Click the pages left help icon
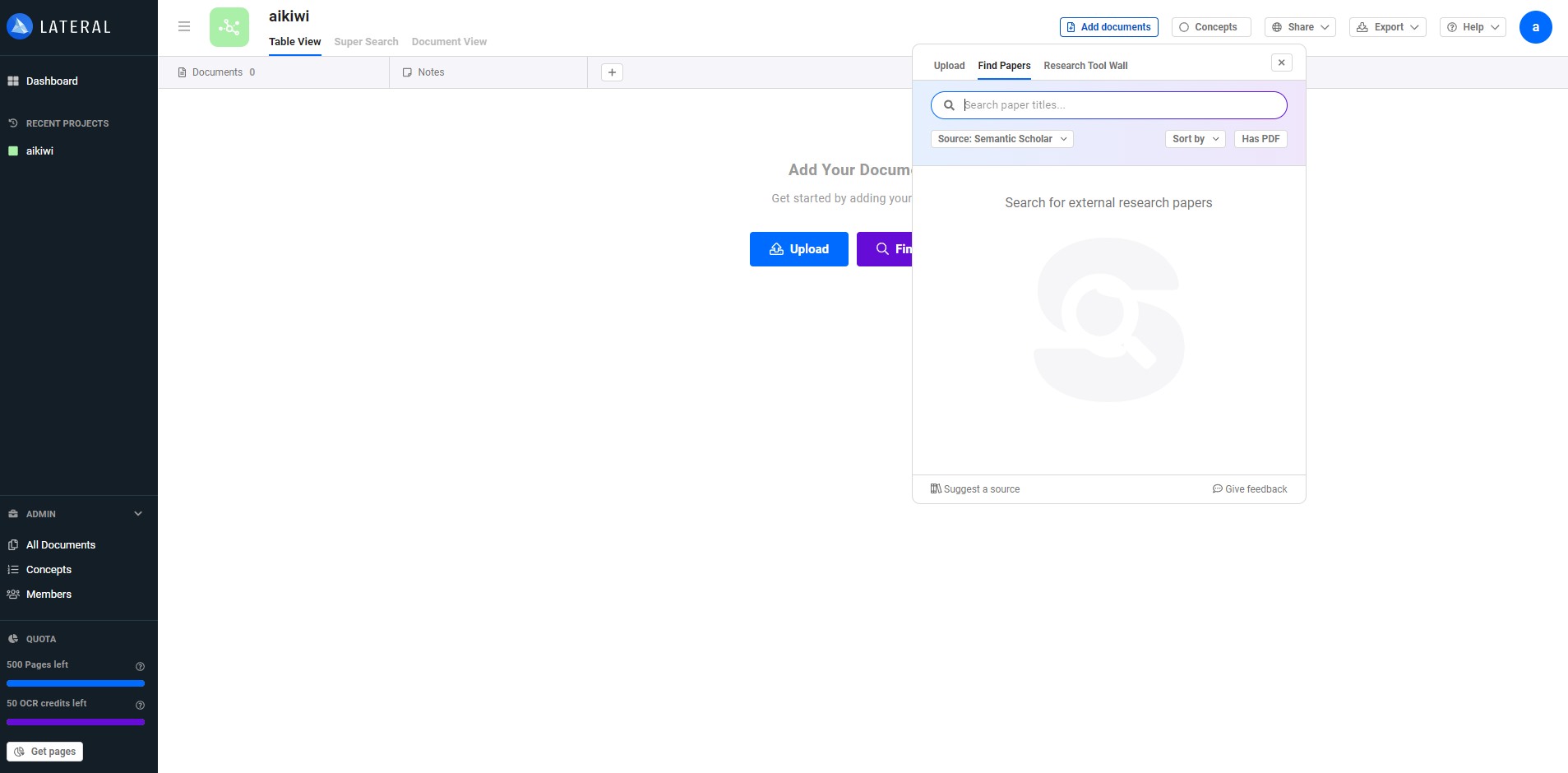Screen dimensions: 1568x773 point(140,667)
